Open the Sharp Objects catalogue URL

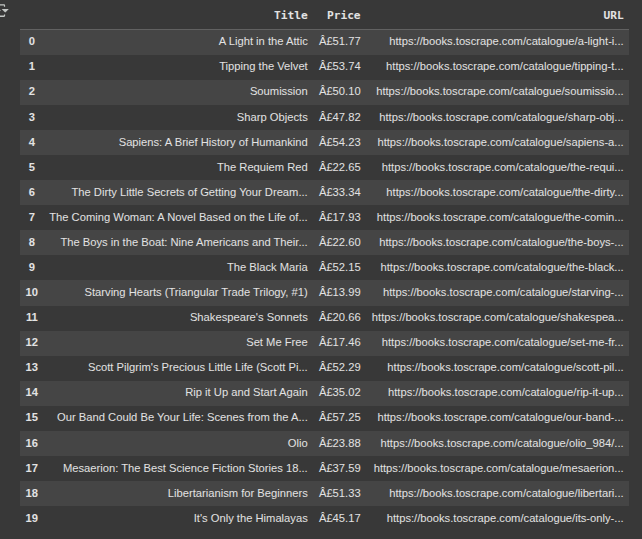[x=501, y=118]
